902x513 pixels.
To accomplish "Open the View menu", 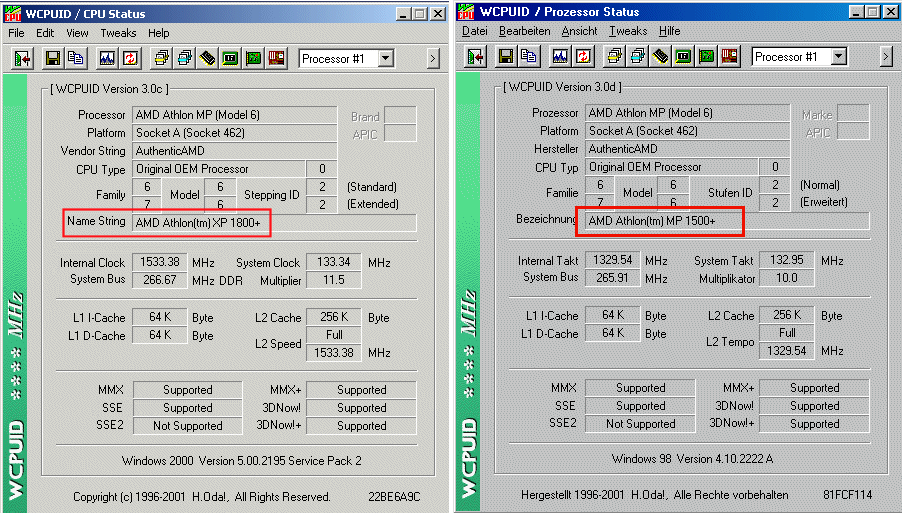I will pos(77,33).
